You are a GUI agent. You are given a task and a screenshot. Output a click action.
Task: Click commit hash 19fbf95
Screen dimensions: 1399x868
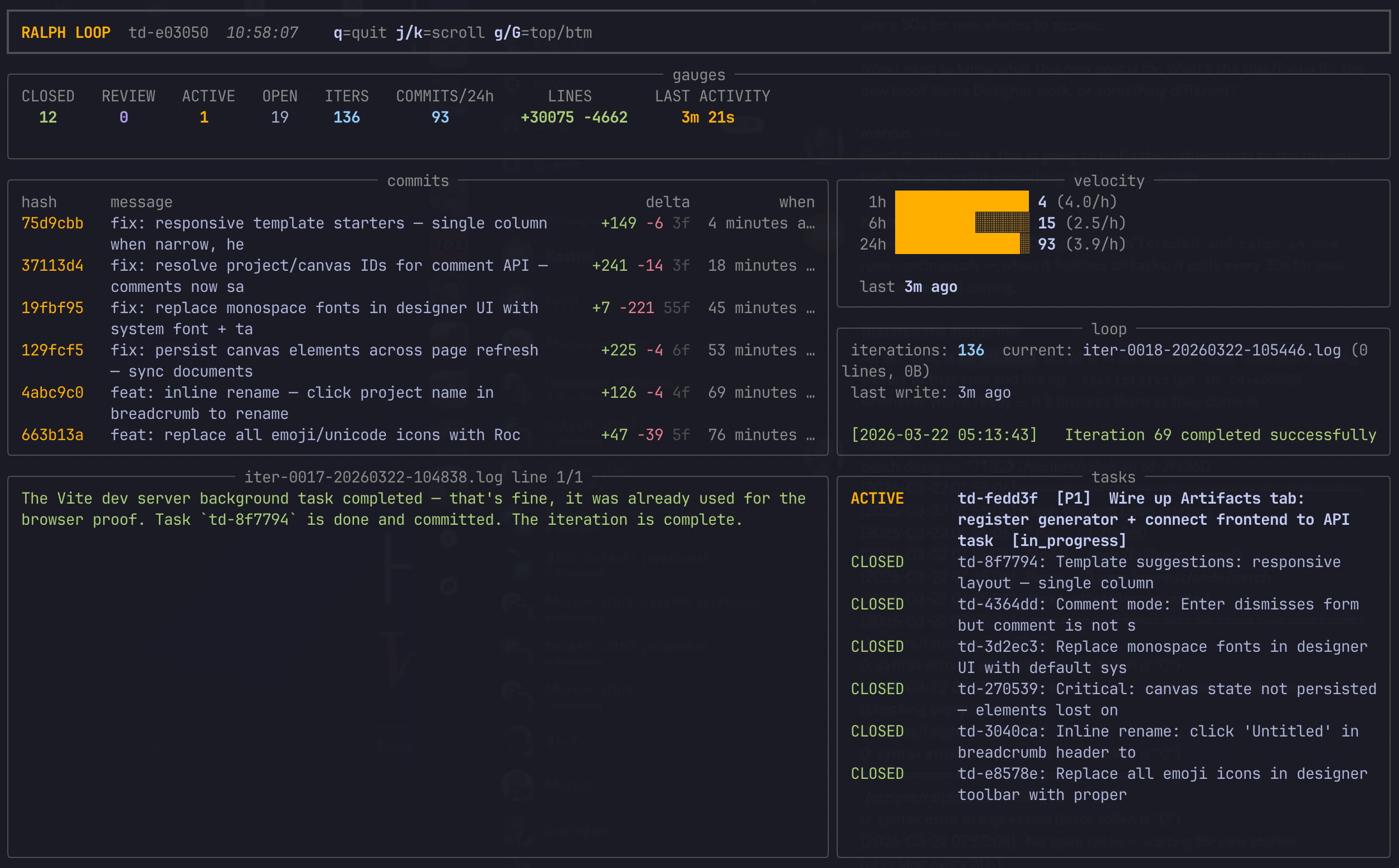pos(52,308)
